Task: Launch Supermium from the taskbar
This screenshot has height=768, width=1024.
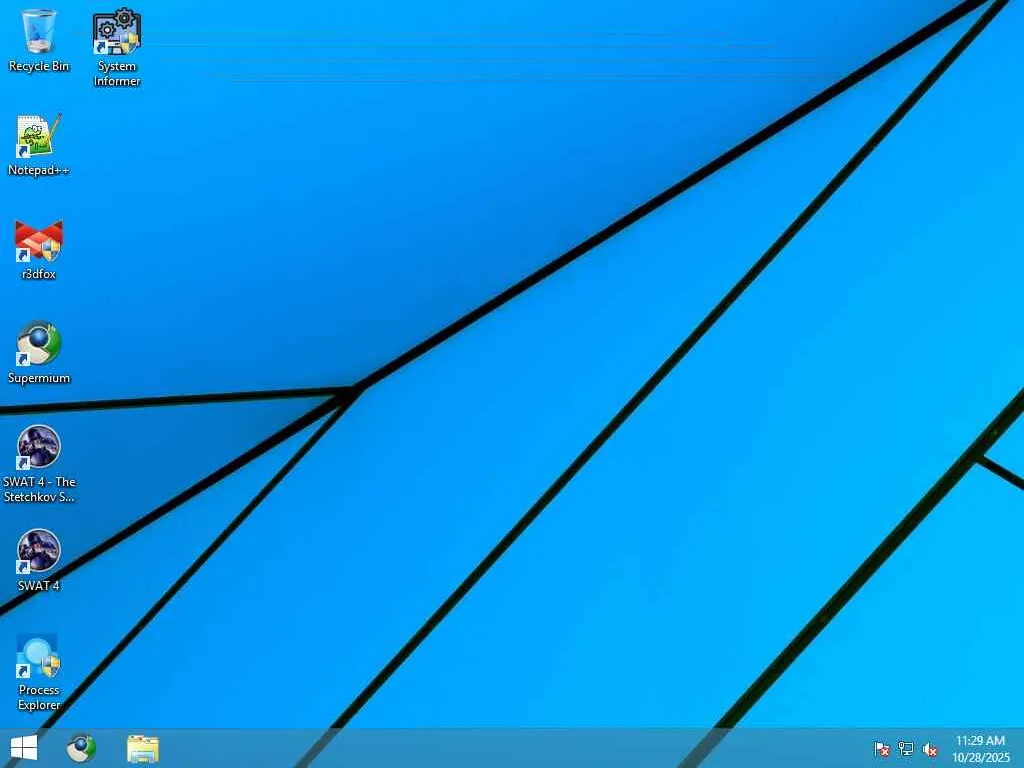Action: [x=81, y=748]
